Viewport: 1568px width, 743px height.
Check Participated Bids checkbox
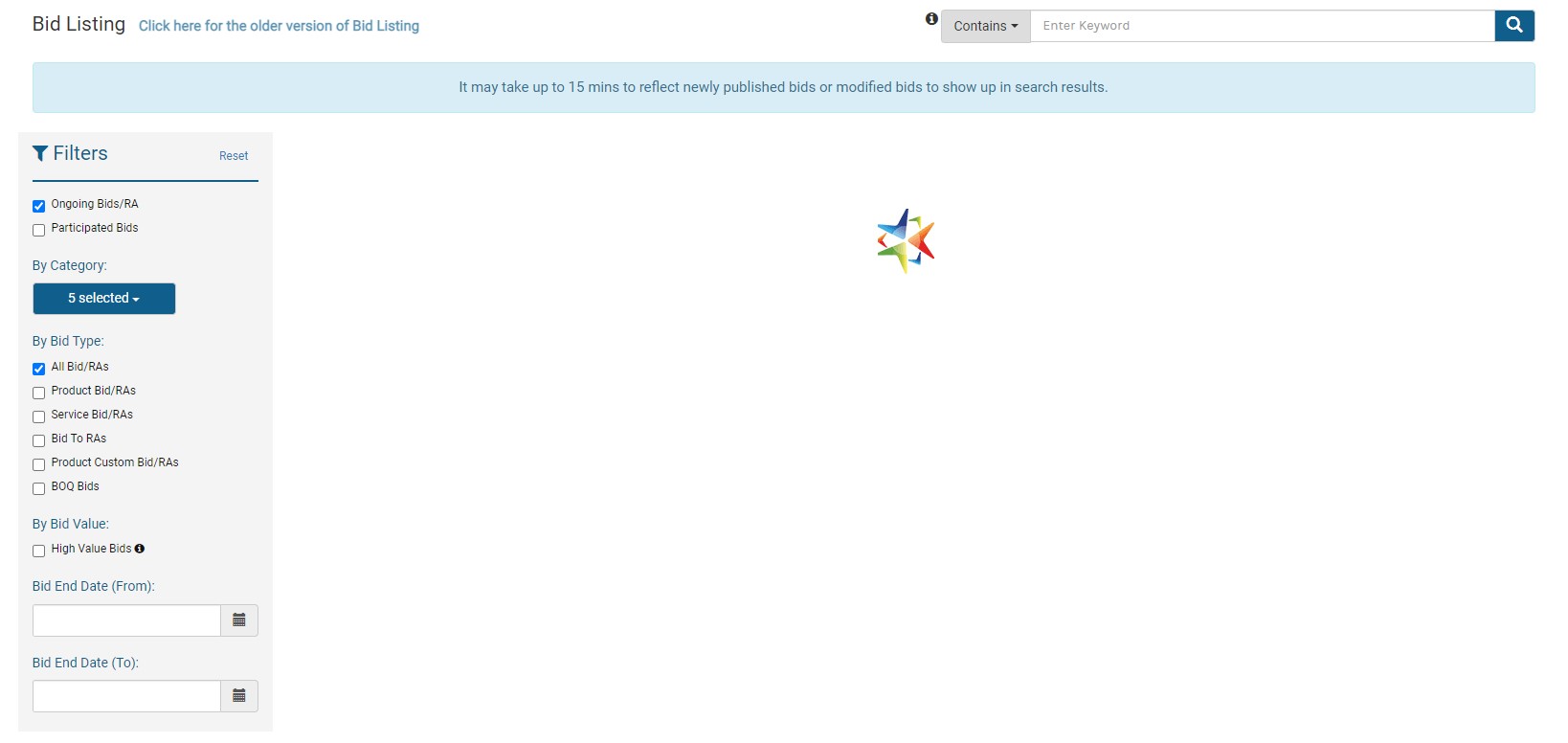point(39,230)
